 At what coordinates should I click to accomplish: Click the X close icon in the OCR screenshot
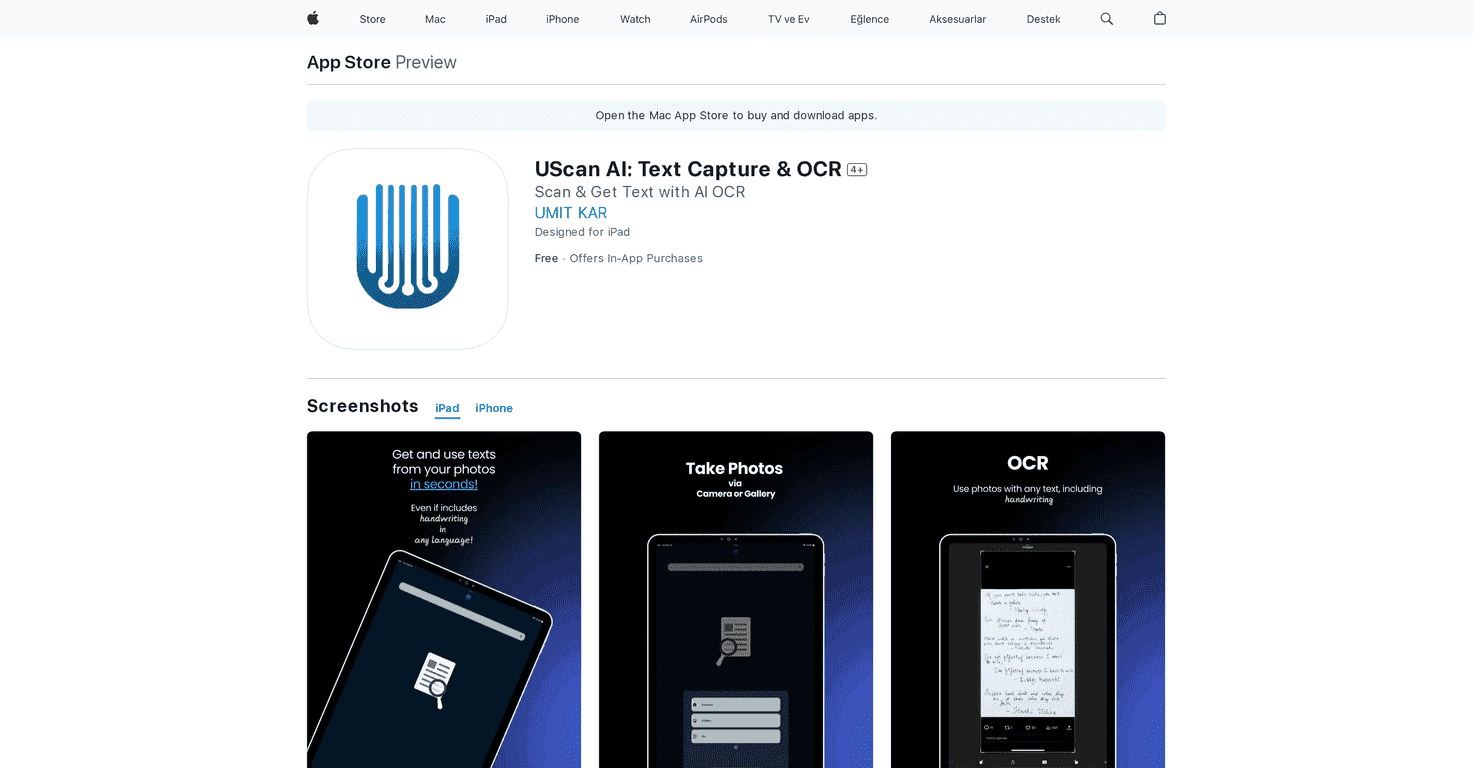pos(987,567)
